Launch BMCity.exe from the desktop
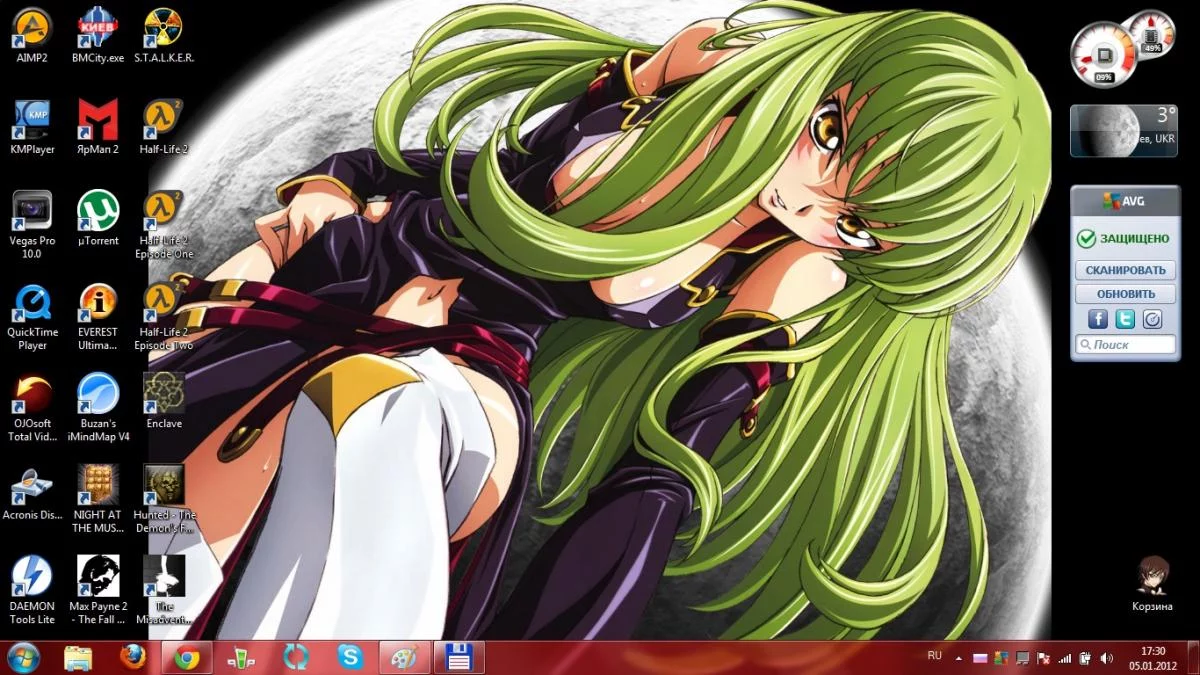The image size is (1200, 675). (98, 33)
